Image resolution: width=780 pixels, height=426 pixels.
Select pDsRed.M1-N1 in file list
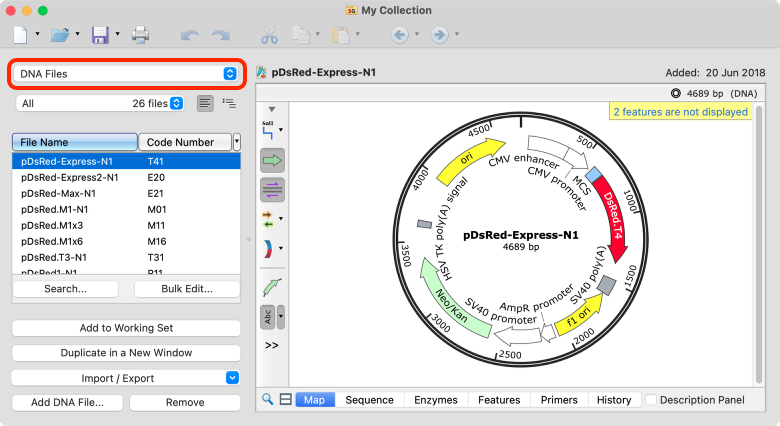point(126,209)
